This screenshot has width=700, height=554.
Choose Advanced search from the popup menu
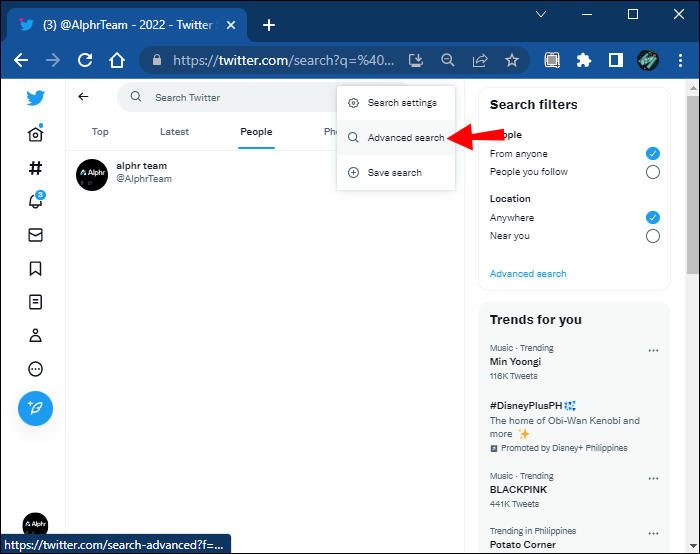405,138
